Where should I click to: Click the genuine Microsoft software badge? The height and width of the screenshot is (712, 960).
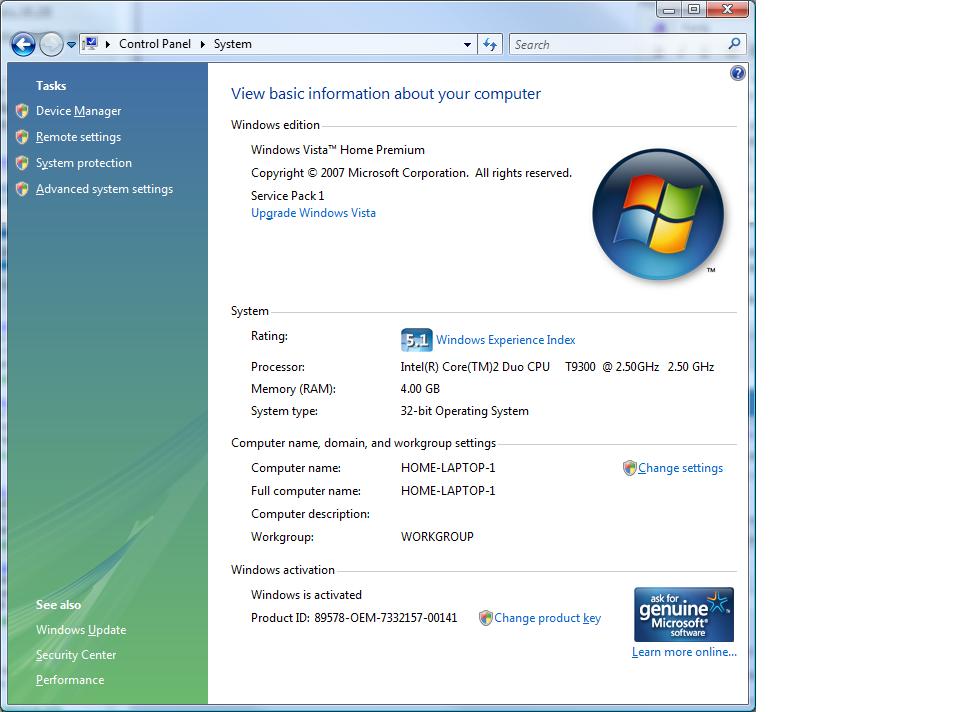tap(684, 614)
